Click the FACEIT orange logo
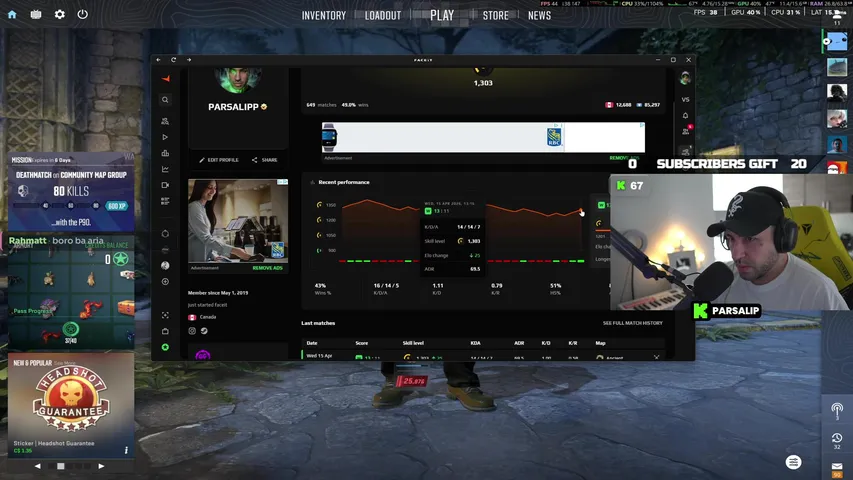Screen dimensions: 853x480 point(165,79)
